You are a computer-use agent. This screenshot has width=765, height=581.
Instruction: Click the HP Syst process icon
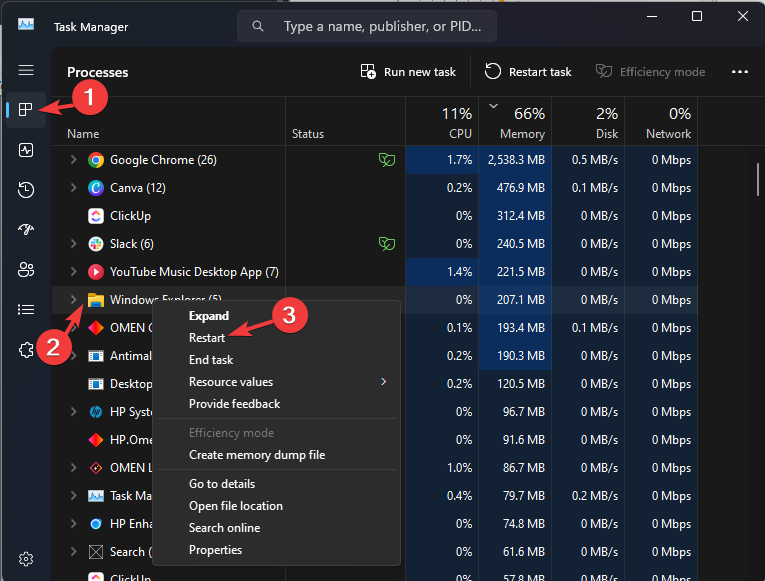click(x=96, y=412)
